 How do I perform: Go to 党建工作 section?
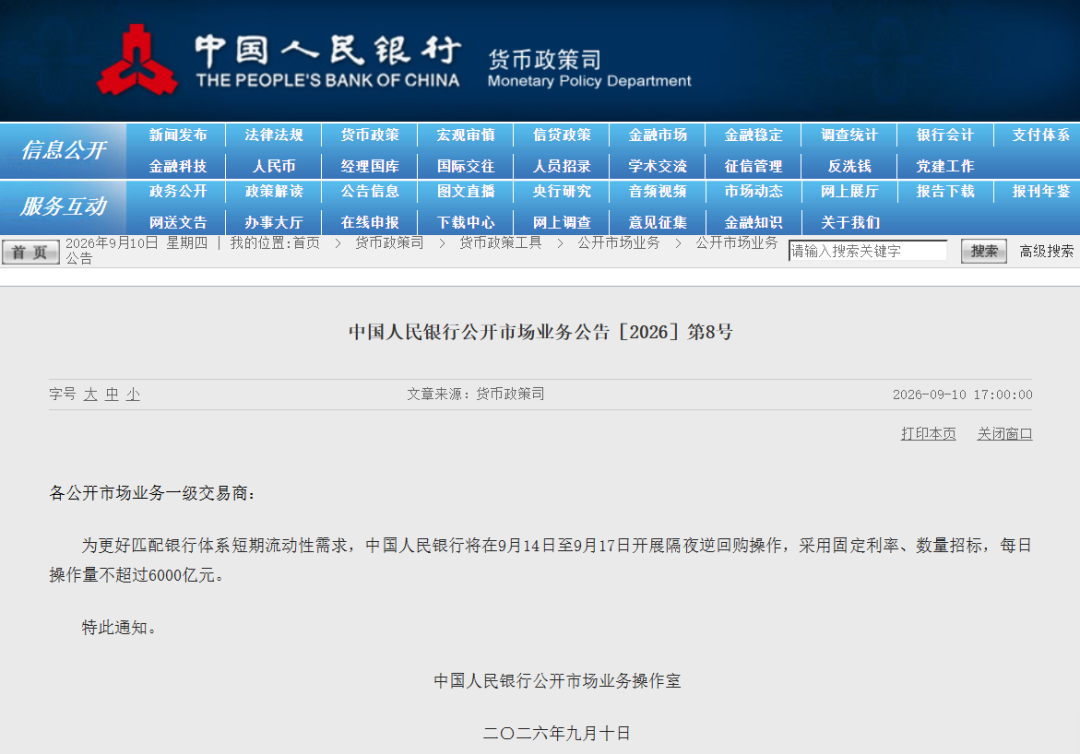point(945,166)
